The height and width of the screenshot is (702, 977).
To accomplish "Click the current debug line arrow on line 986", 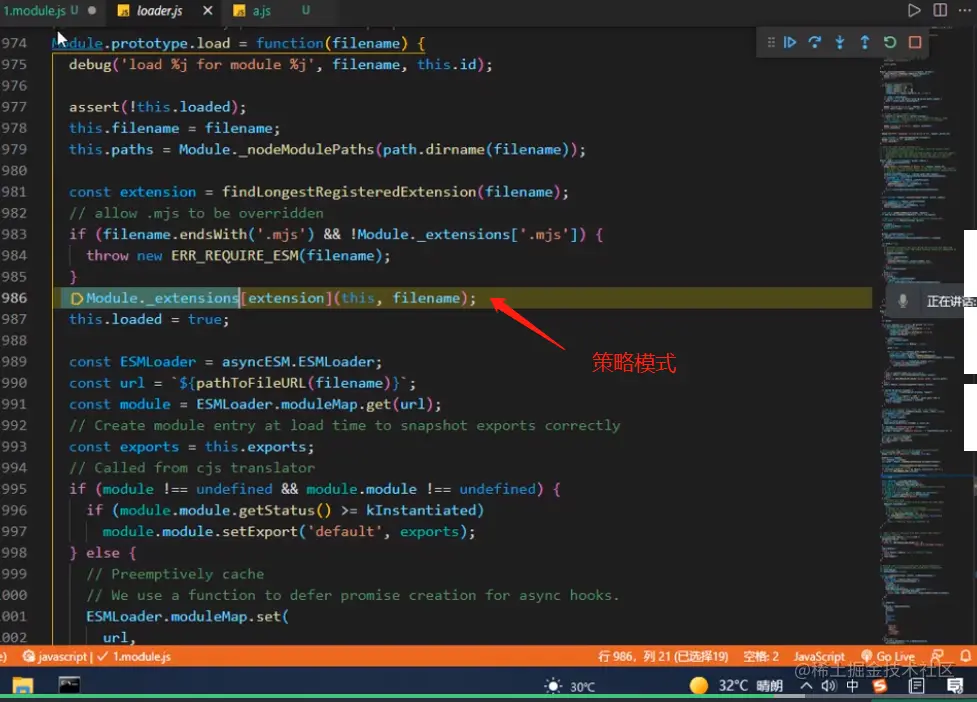I will coord(77,298).
